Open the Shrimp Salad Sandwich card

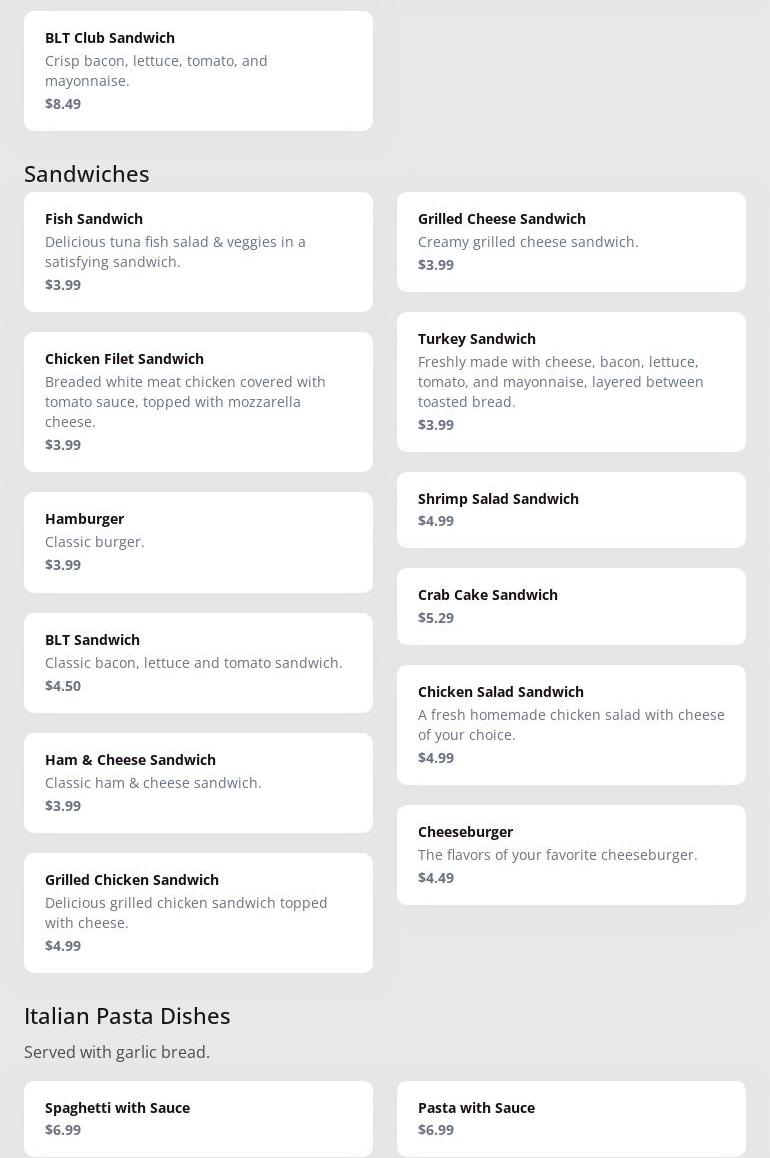tap(571, 510)
